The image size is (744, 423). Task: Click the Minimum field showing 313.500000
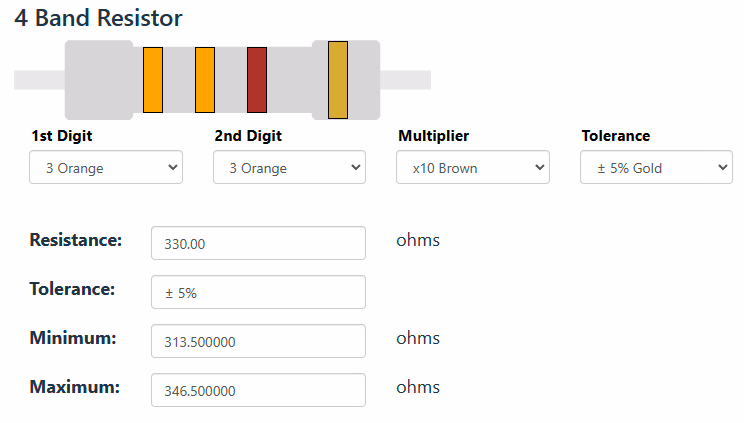pyautogui.click(x=258, y=341)
